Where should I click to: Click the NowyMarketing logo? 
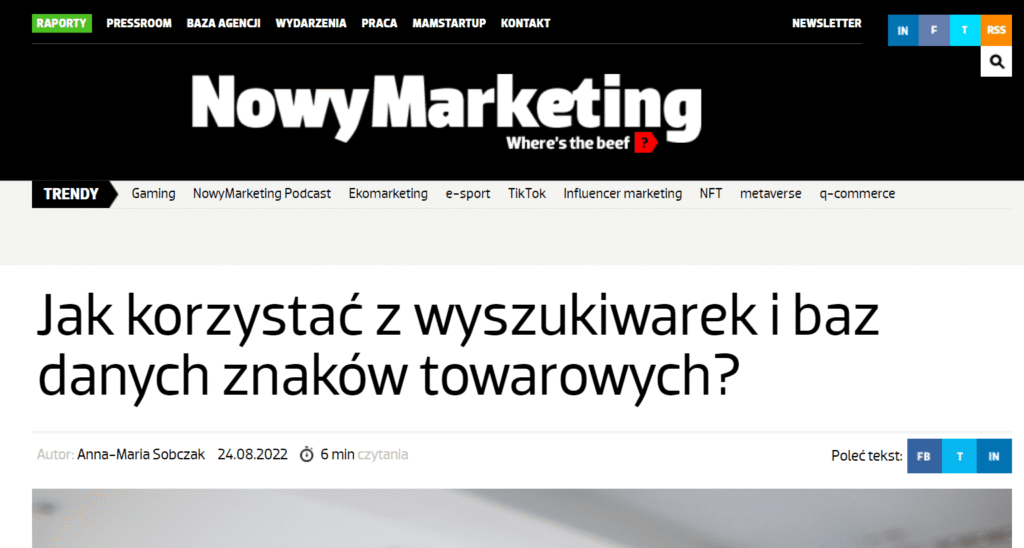pos(447,111)
